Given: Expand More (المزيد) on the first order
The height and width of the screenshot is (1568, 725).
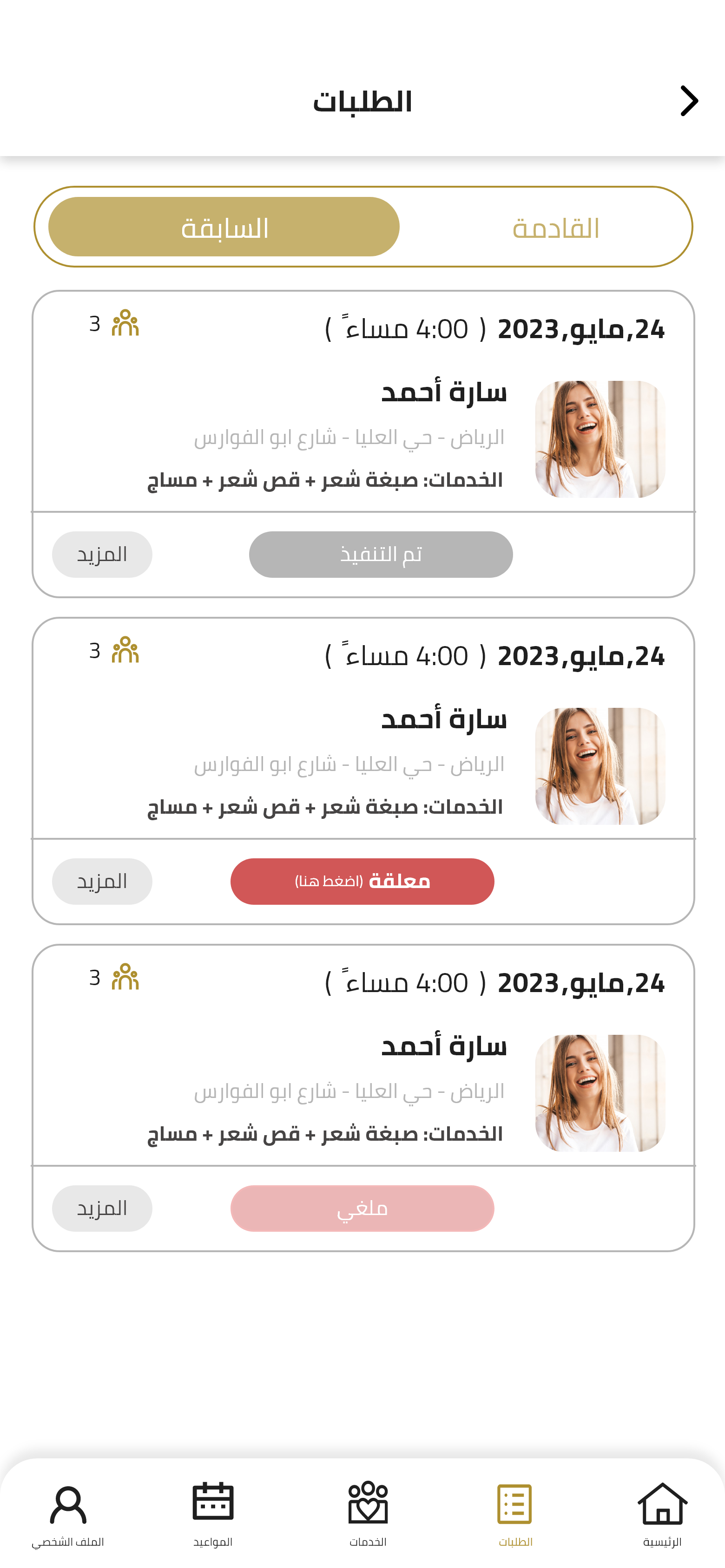Looking at the screenshot, I should point(102,555).
